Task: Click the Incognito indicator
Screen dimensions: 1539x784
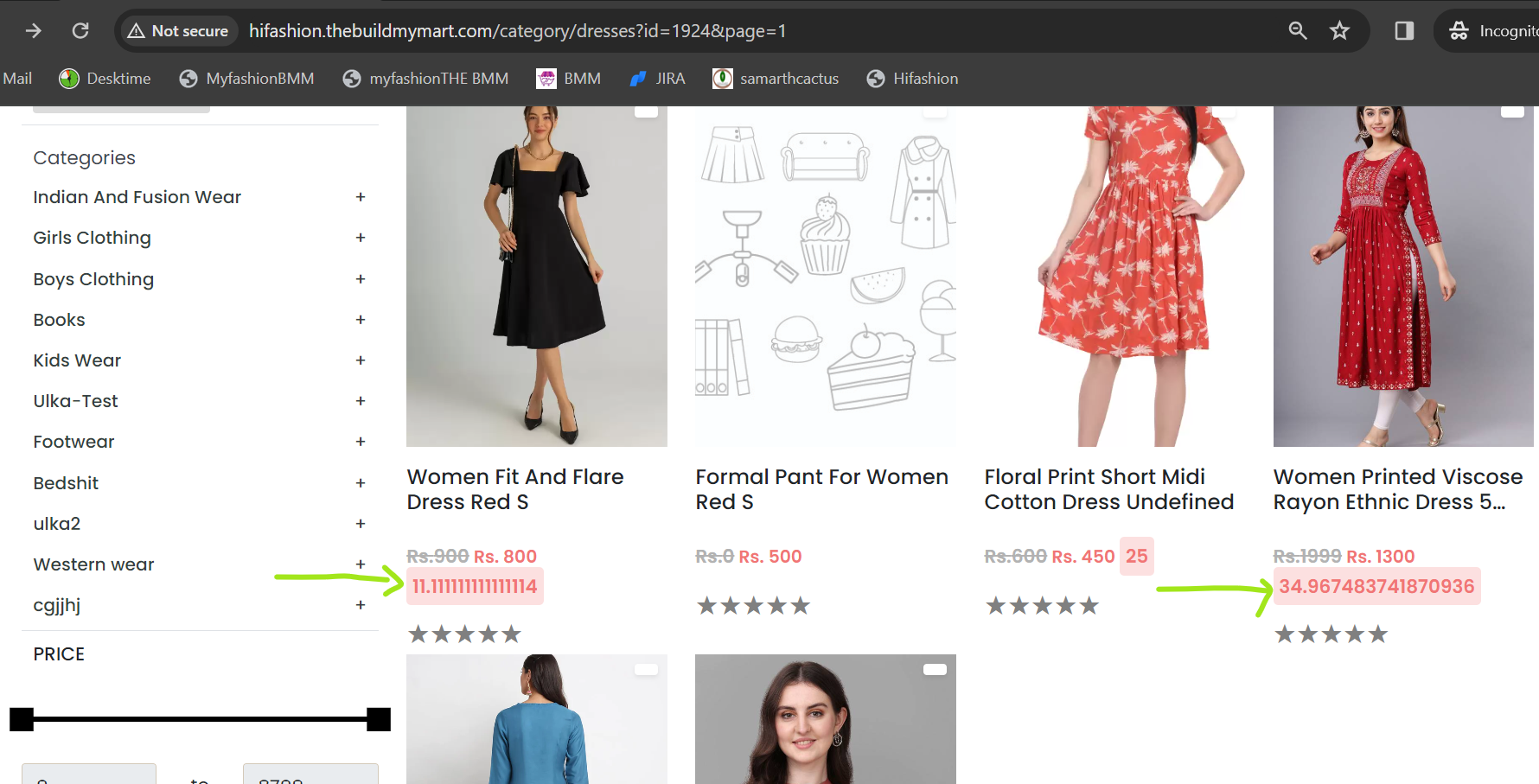Action: 1492,31
